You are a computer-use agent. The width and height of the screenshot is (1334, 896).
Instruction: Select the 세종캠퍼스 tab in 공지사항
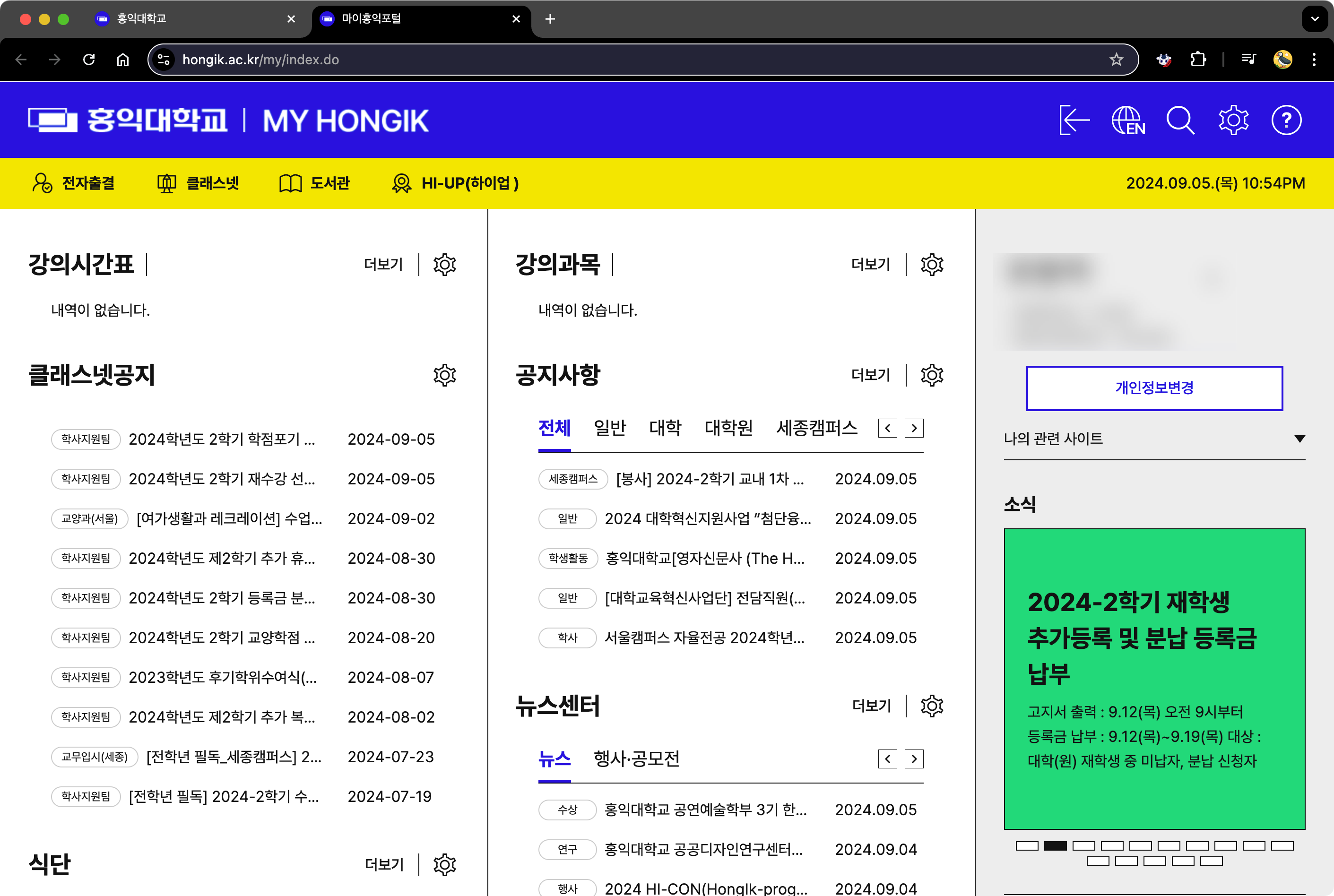point(817,428)
